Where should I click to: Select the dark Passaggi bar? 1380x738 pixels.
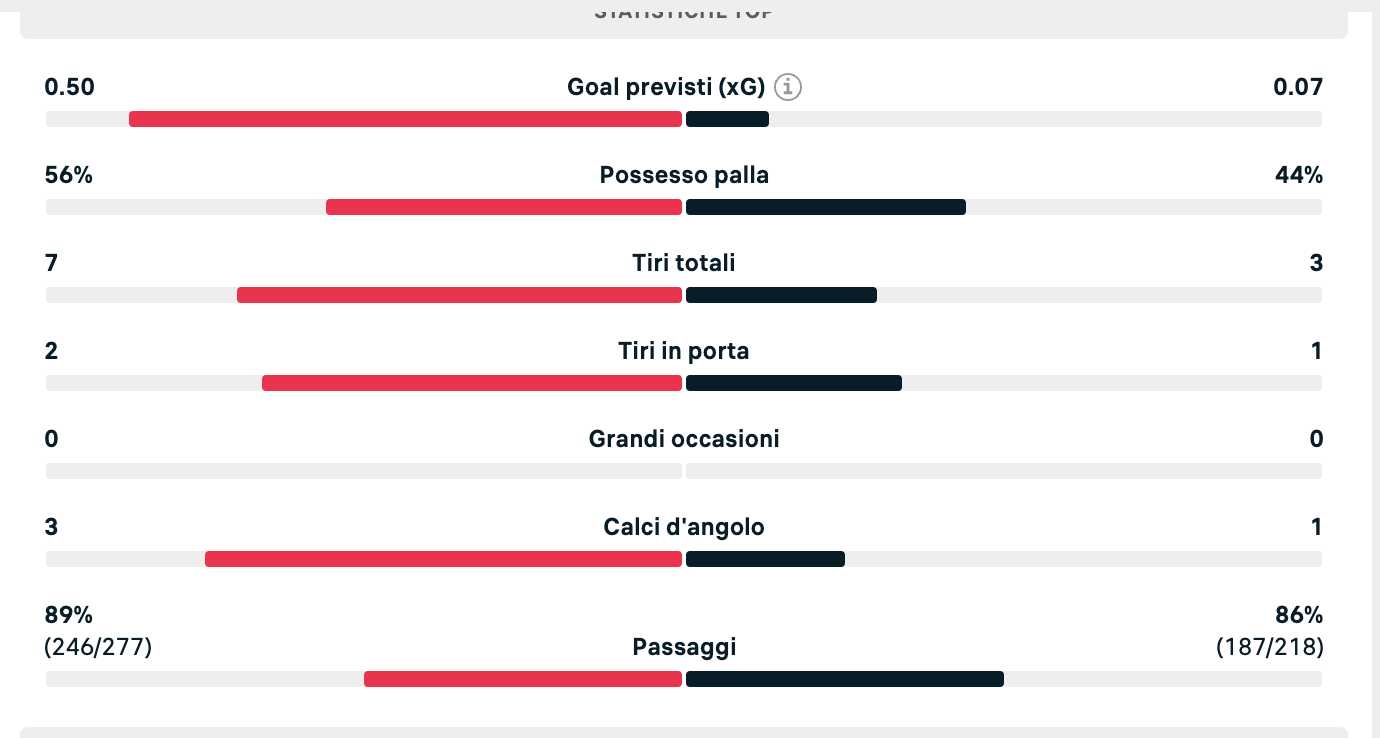845,679
